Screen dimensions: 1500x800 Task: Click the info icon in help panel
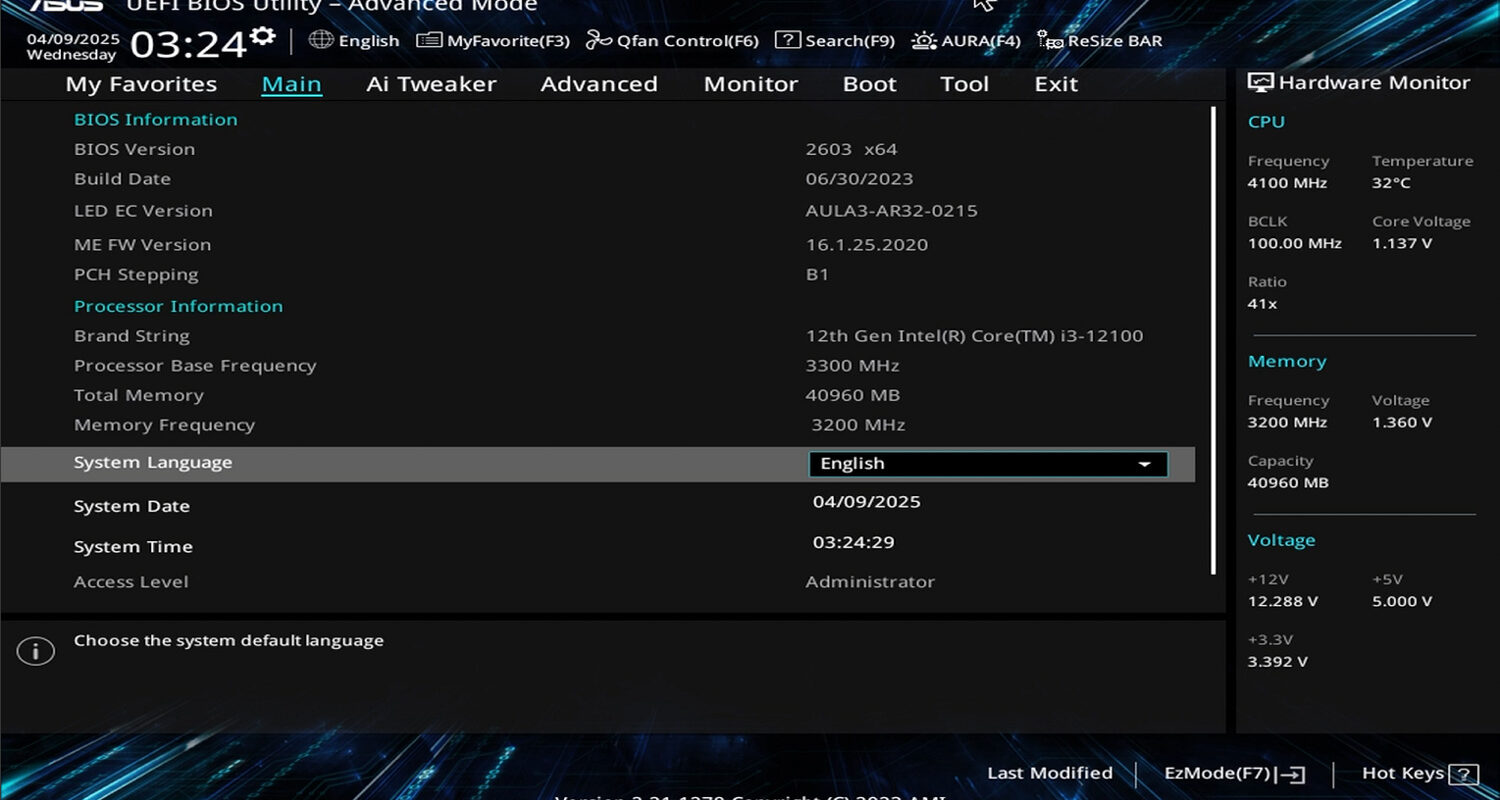tap(35, 652)
